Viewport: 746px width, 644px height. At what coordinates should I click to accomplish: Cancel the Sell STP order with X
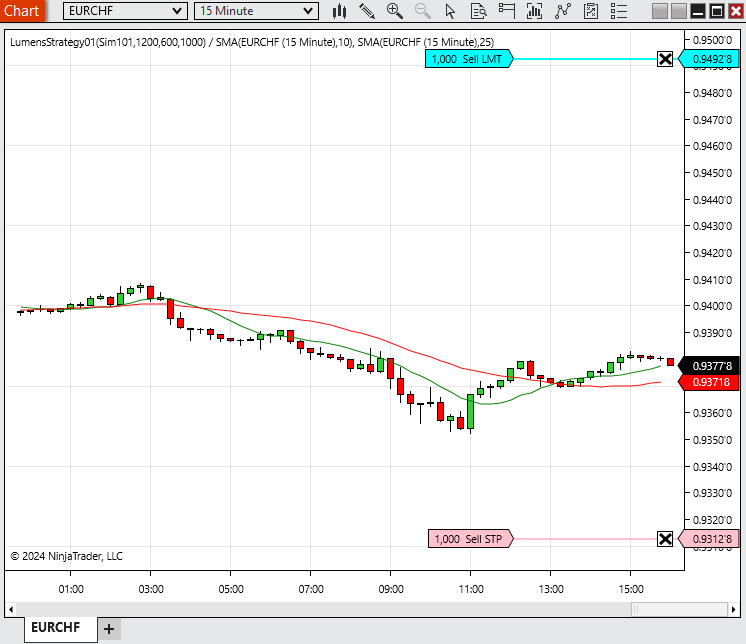665,539
